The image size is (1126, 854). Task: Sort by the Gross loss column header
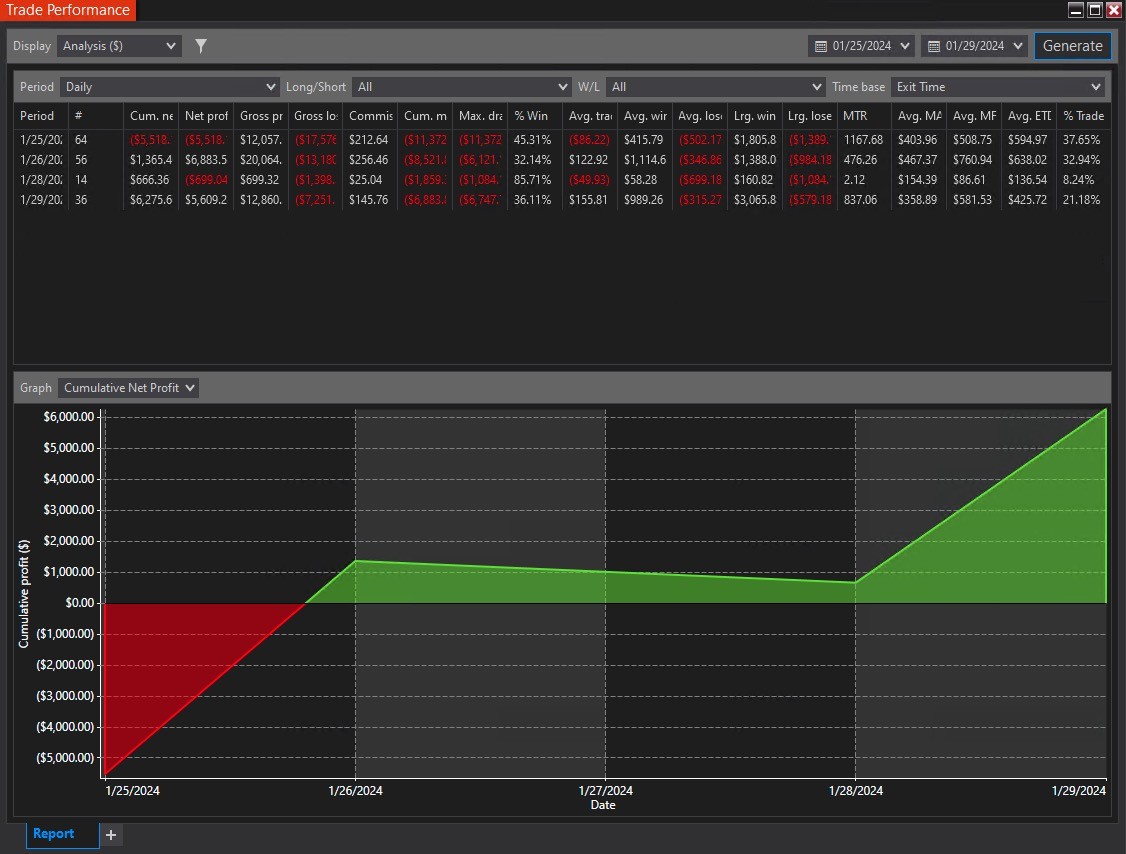[315, 116]
